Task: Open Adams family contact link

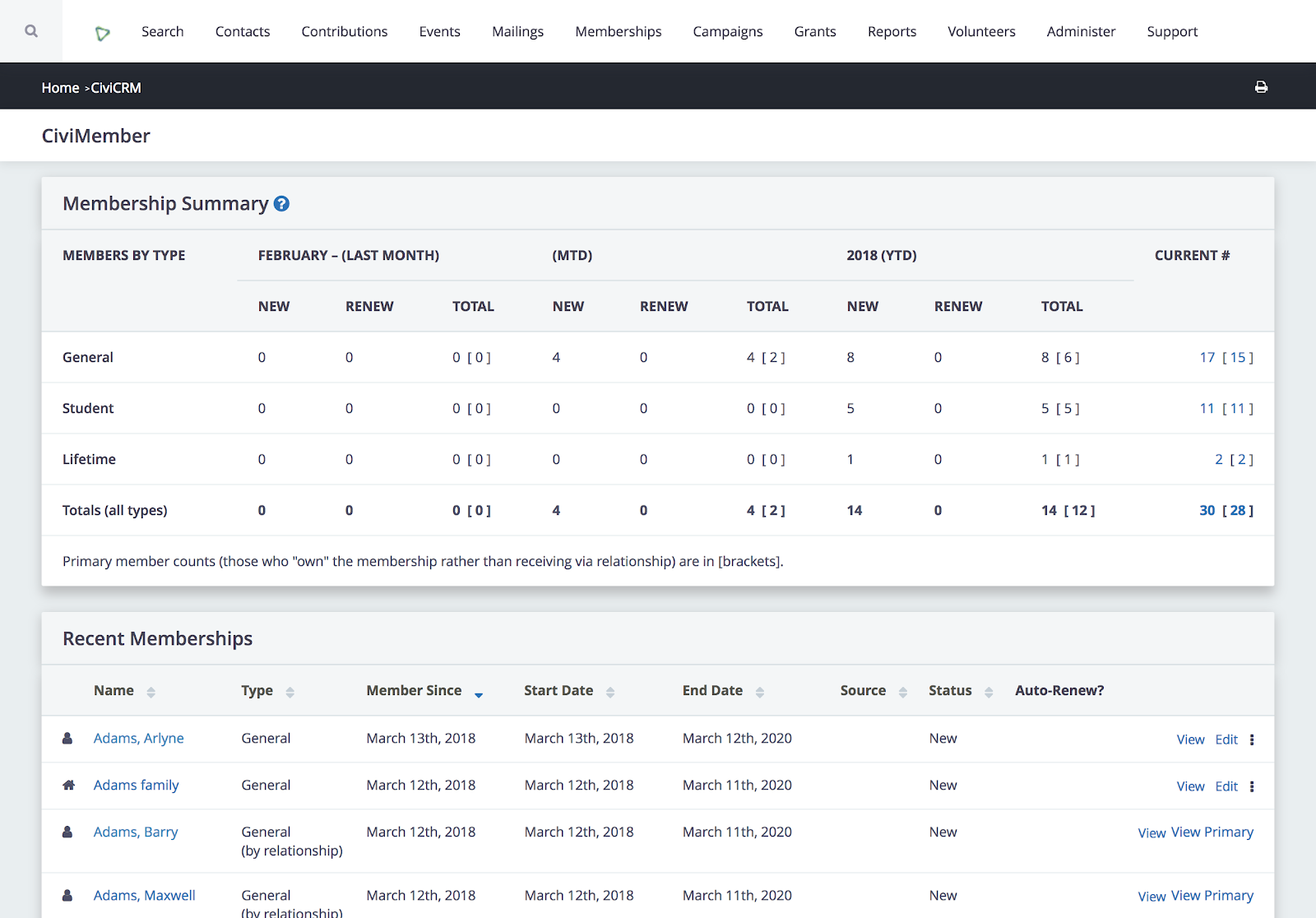Action: coord(137,786)
